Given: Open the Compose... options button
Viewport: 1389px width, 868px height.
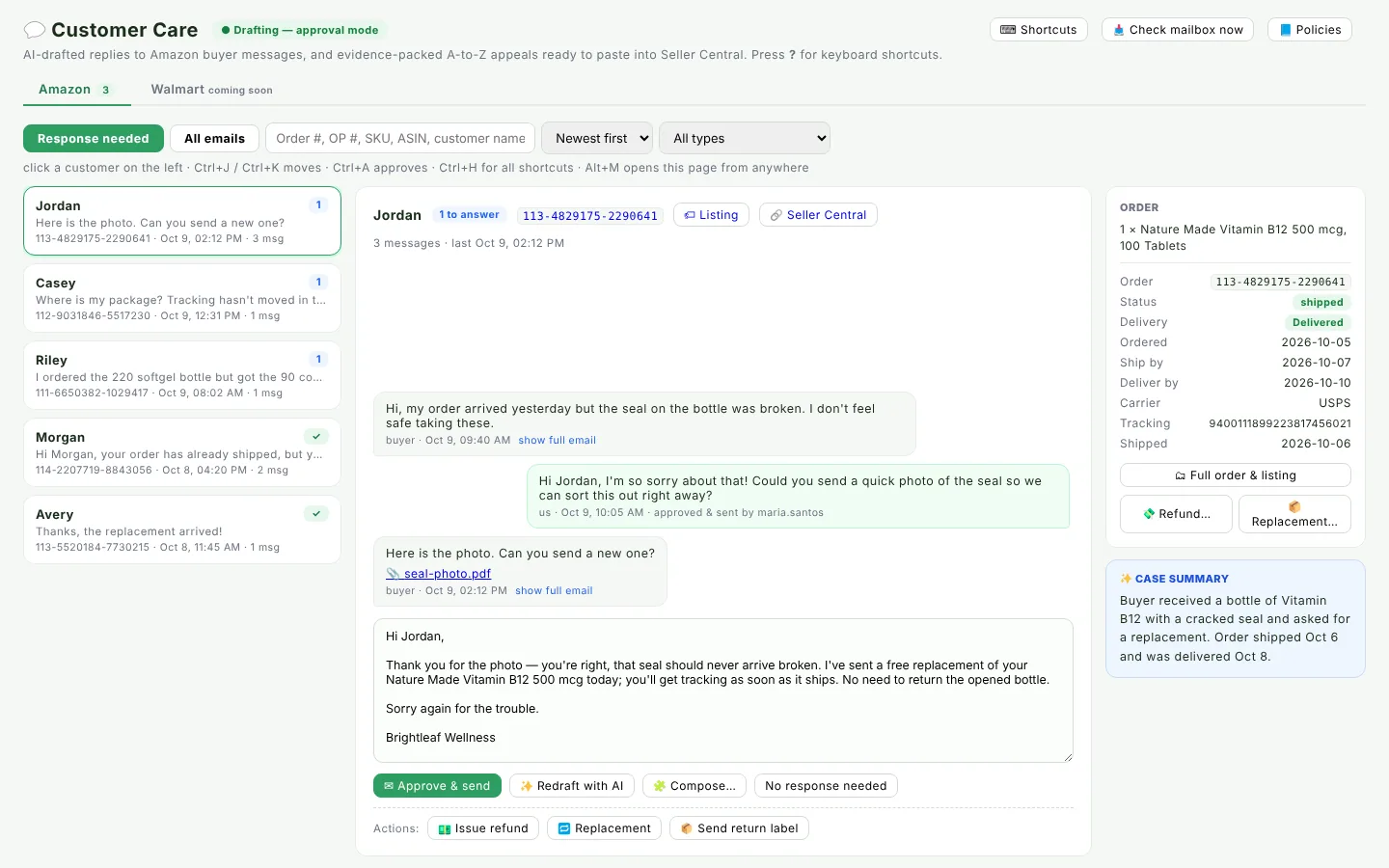Looking at the screenshot, I should (x=694, y=786).
